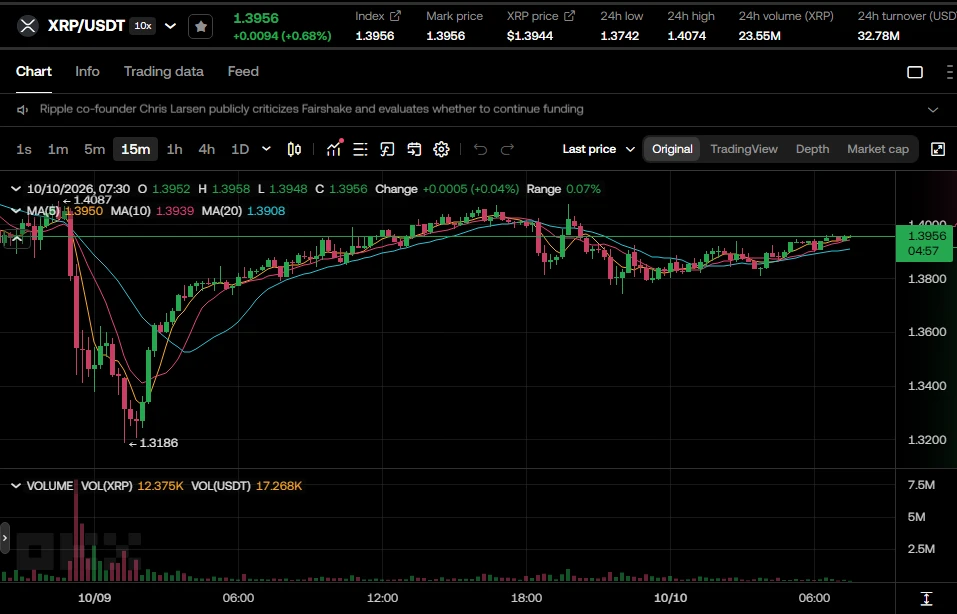
Task: Select the Chart tab
Action: point(34,71)
